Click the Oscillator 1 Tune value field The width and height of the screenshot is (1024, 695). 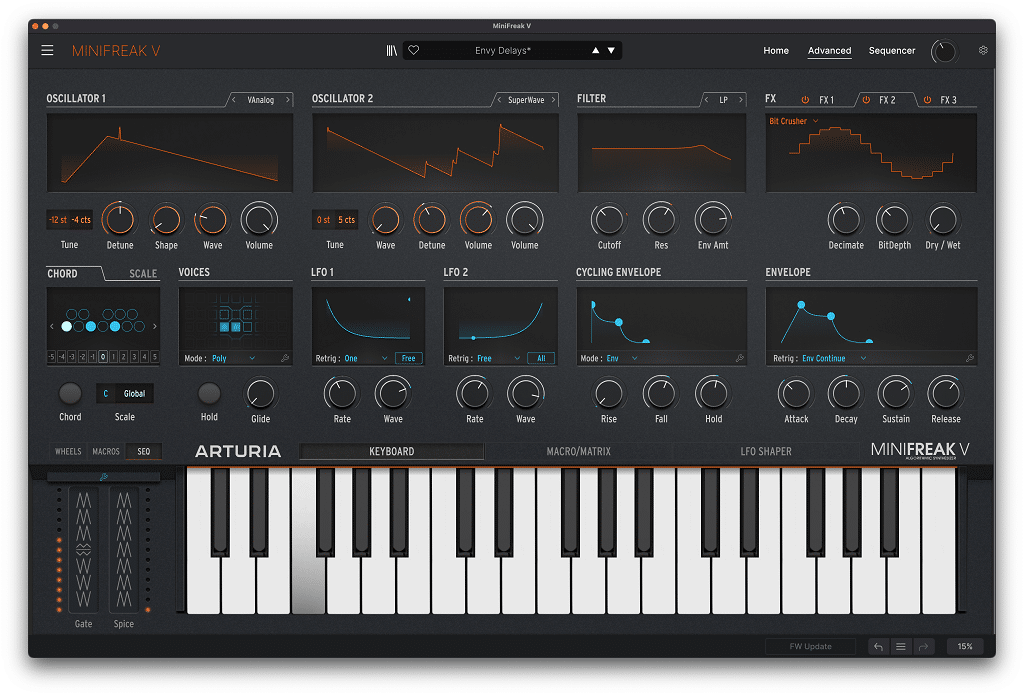70,220
